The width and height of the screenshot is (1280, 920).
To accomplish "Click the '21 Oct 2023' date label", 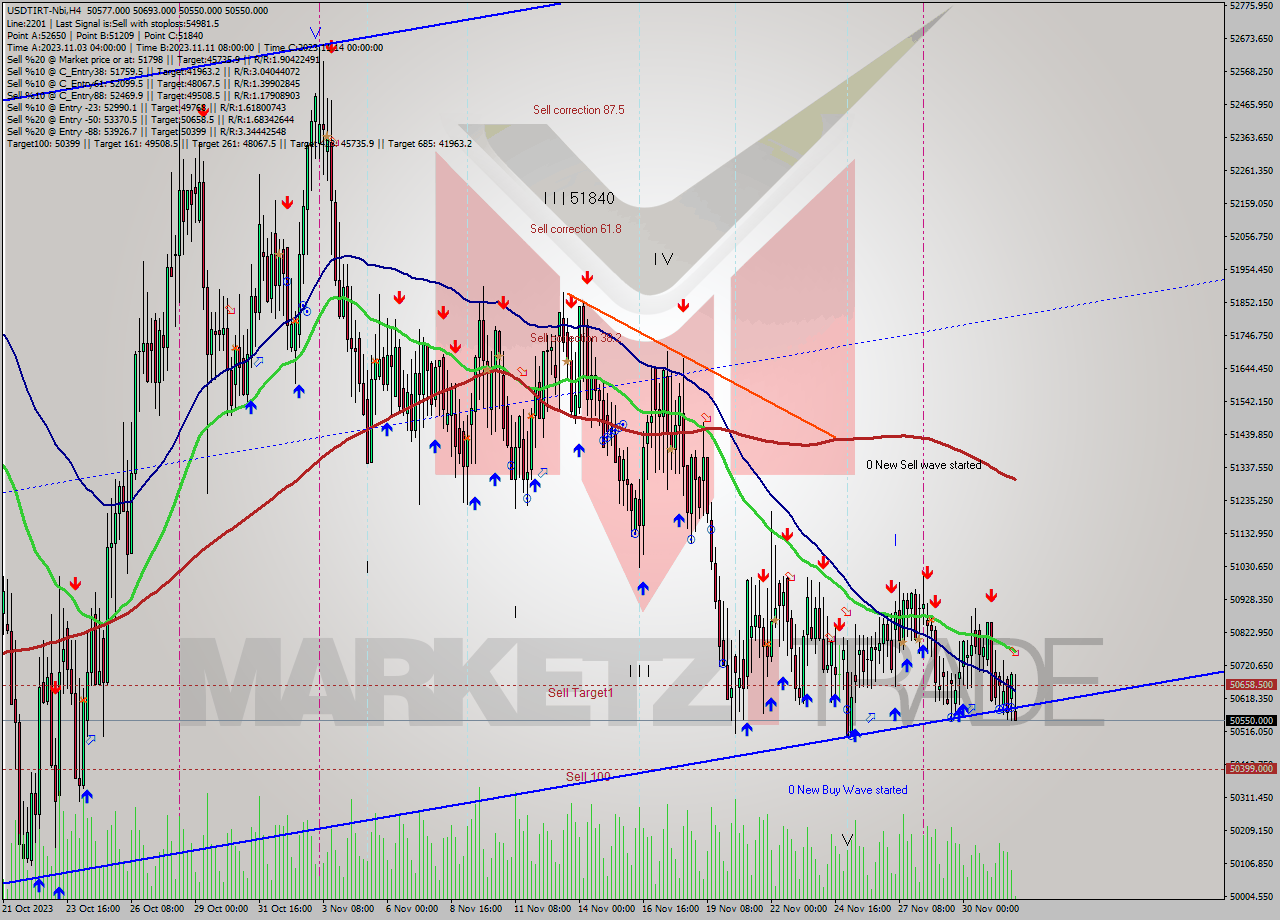I will [26, 909].
